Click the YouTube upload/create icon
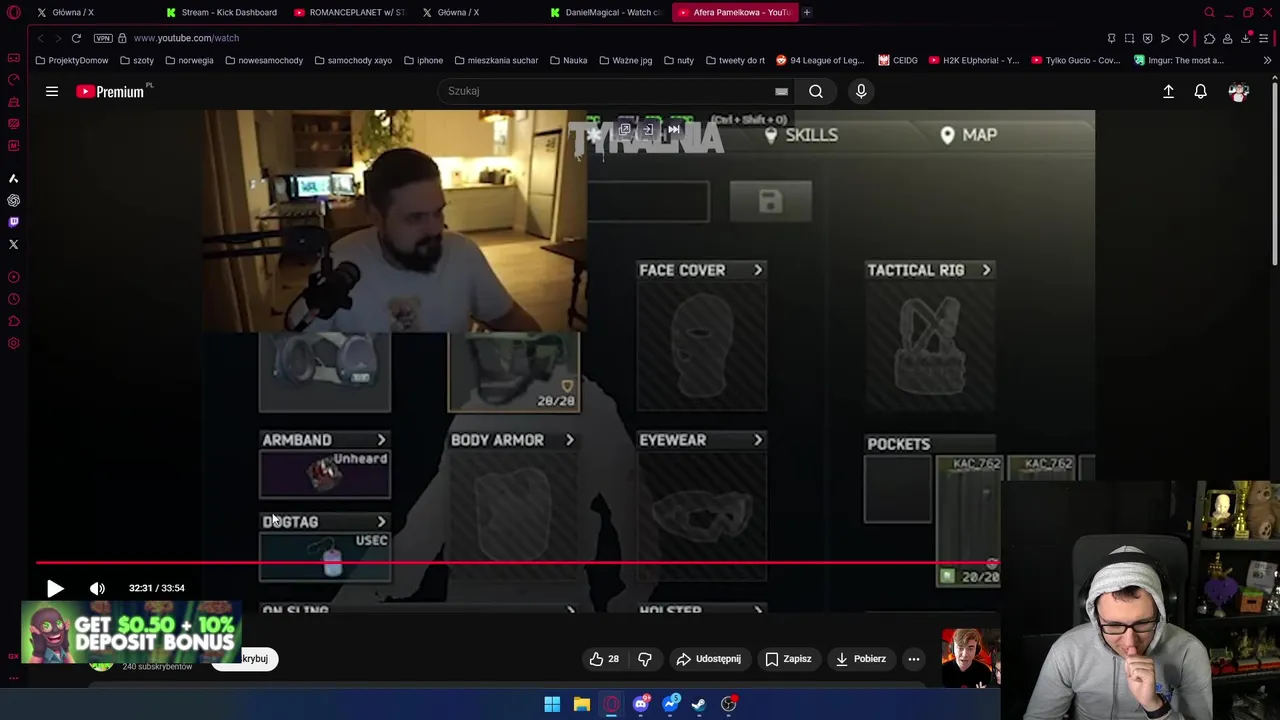The width and height of the screenshot is (1280, 720). [x=1168, y=91]
